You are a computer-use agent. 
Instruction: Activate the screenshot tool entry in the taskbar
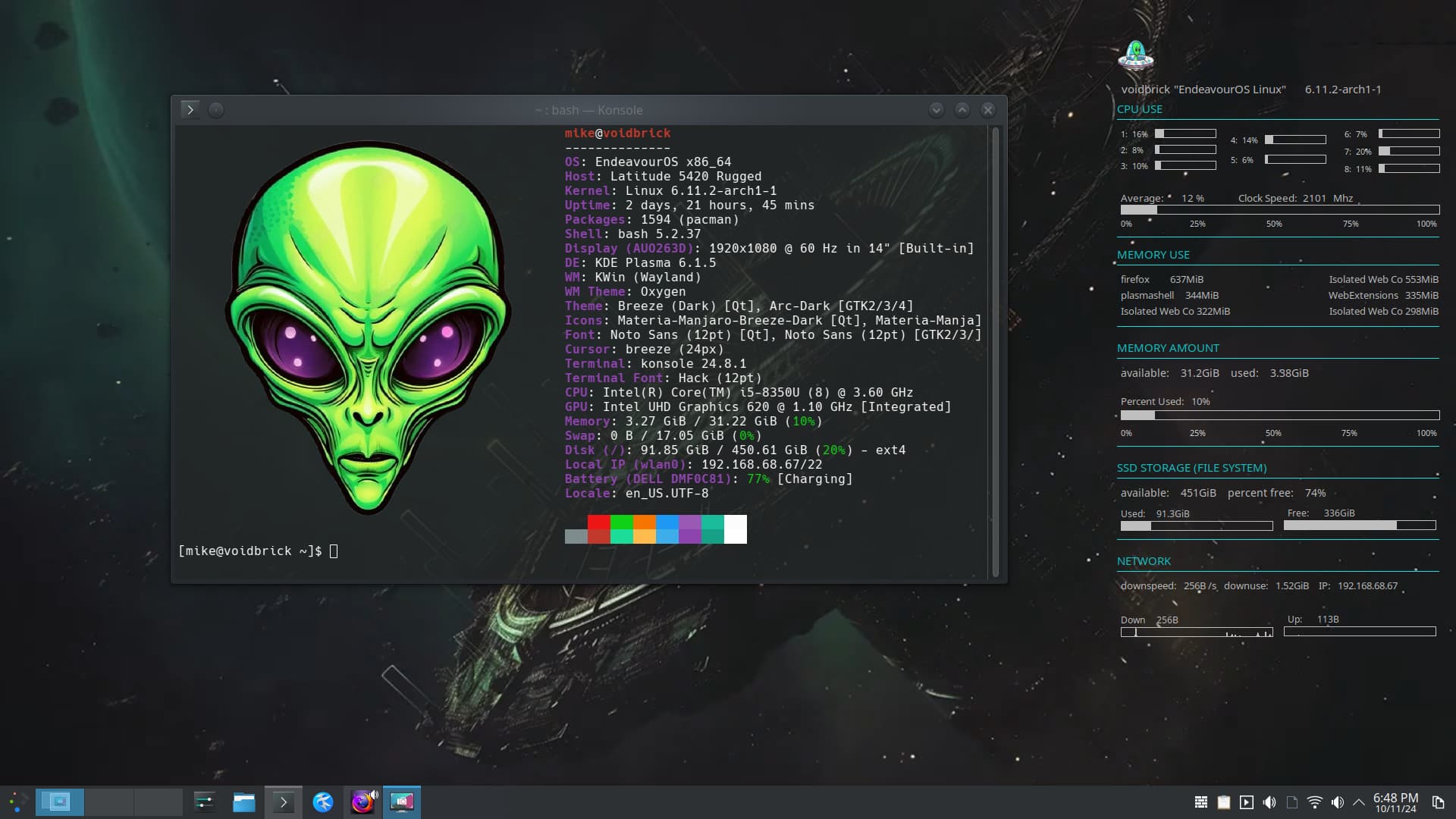402,802
